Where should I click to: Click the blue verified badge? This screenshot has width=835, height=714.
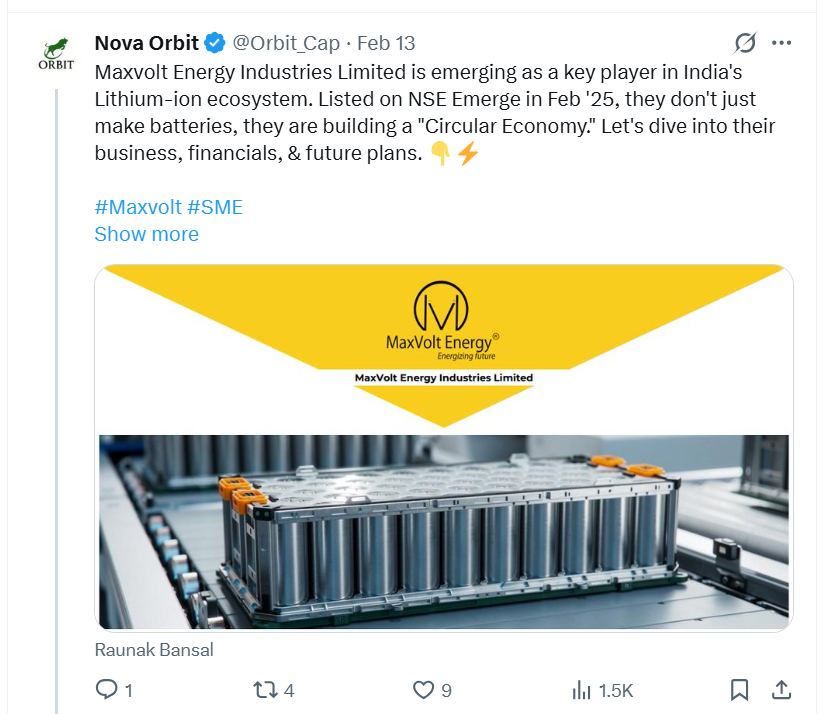[215, 44]
